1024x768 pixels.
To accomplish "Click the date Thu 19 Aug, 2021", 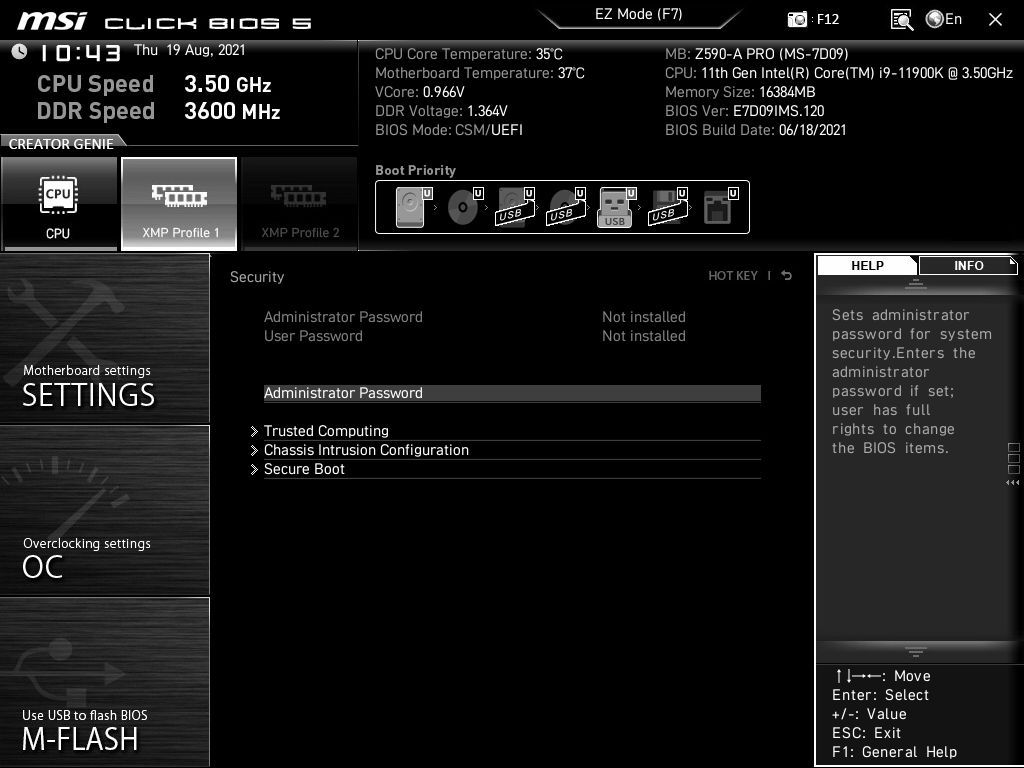I will point(189,50).
